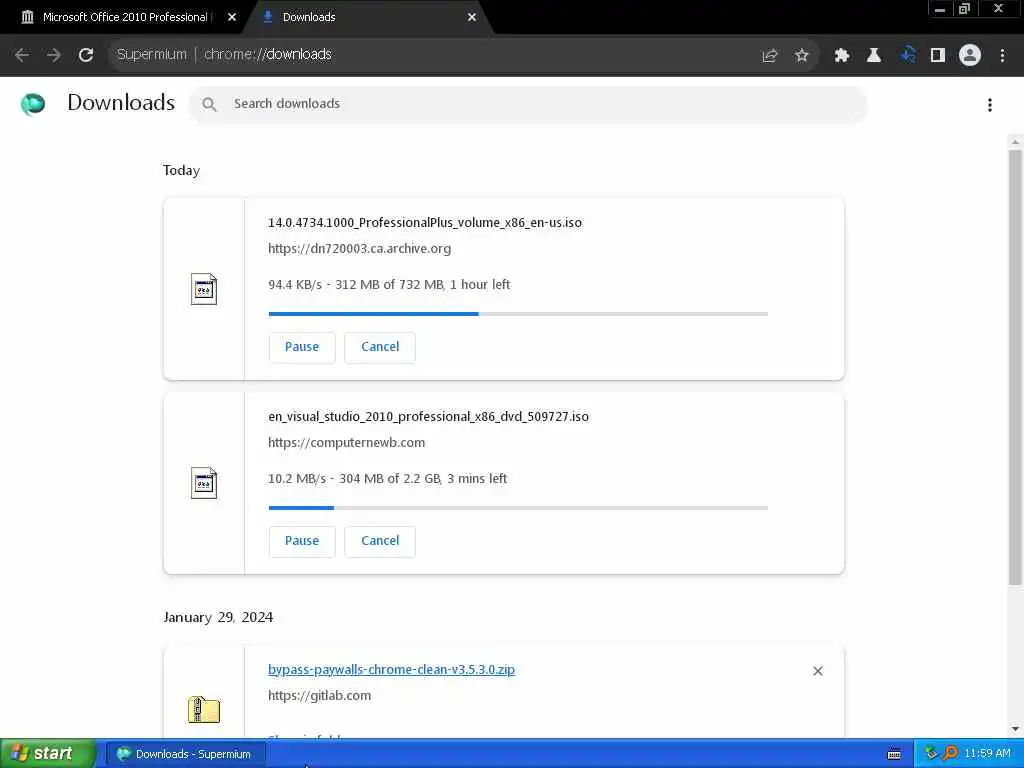This screenshot has height=768, width=1024.
Task: Focus the Search downloads field
Action: coord(528,104)
